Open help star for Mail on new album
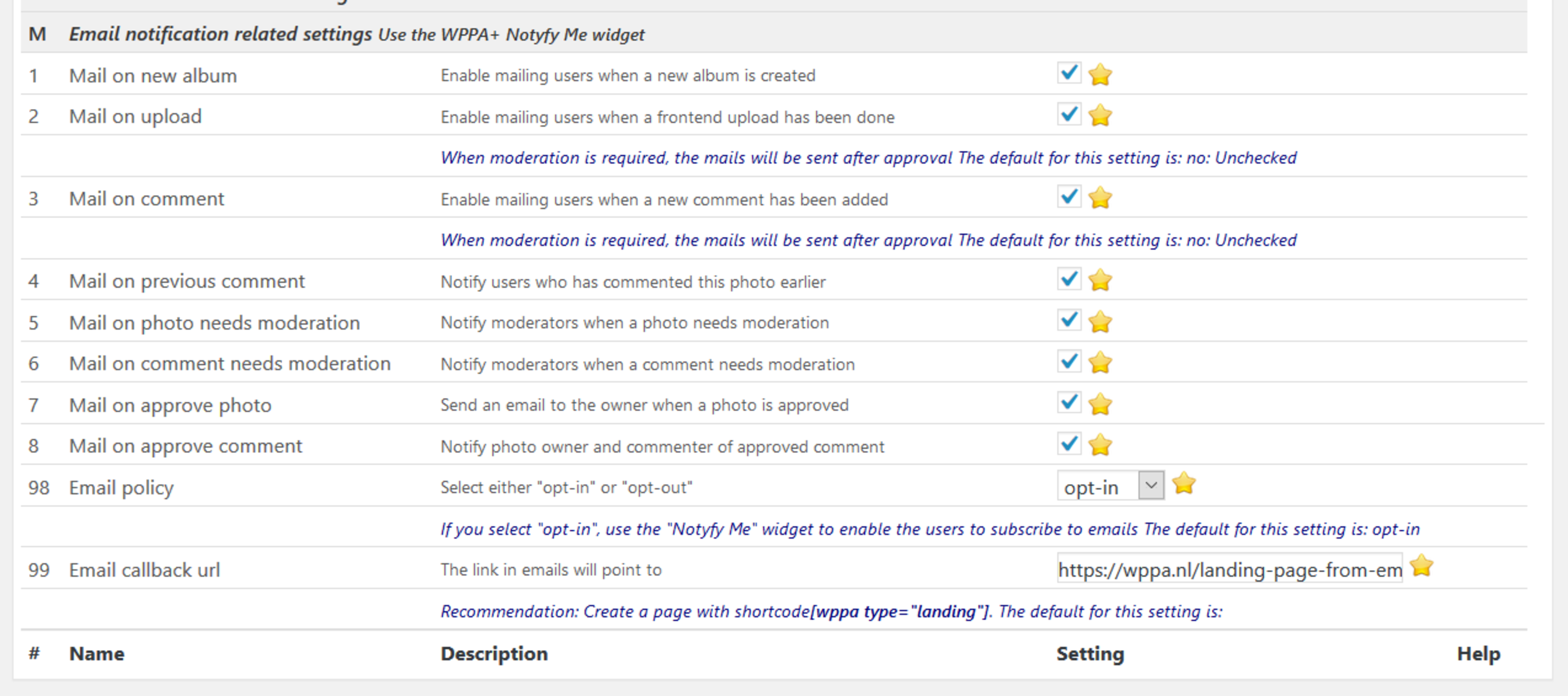The width and height of the screenshot is (1568, 696). click(x=1101, y=74)
